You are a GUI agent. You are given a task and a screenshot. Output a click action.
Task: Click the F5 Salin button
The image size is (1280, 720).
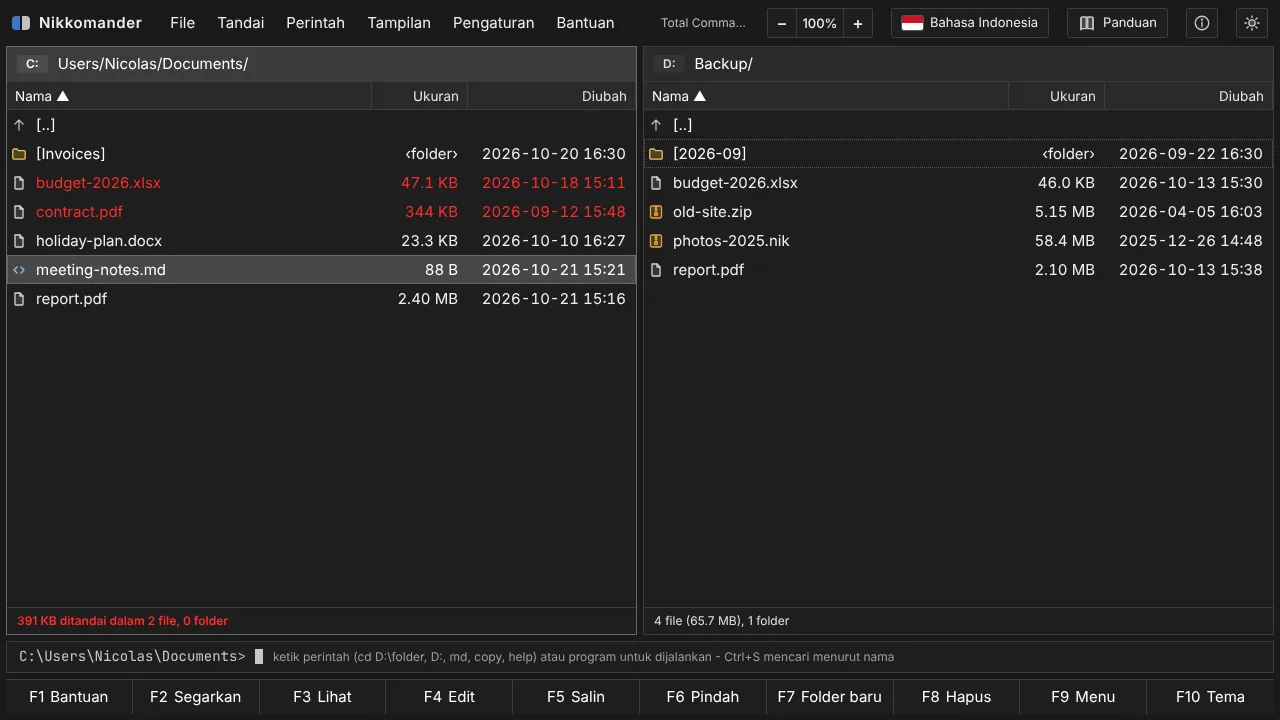tap(576, 697)
